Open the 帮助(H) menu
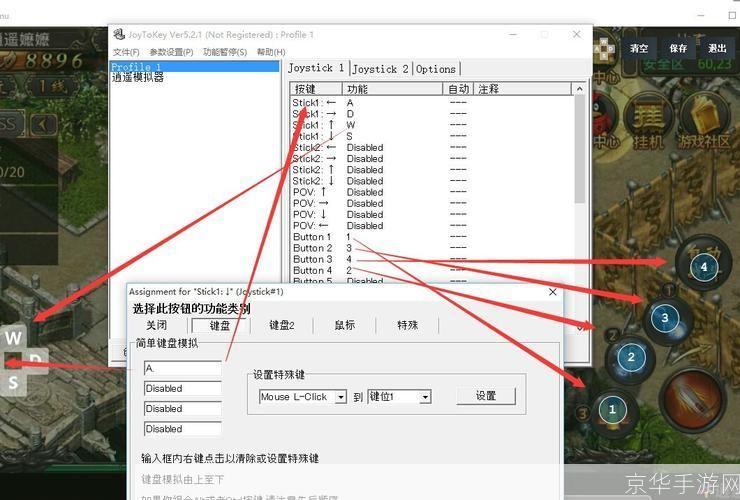The width and height of the screenshot is (740, 500). tap(271, 52)
